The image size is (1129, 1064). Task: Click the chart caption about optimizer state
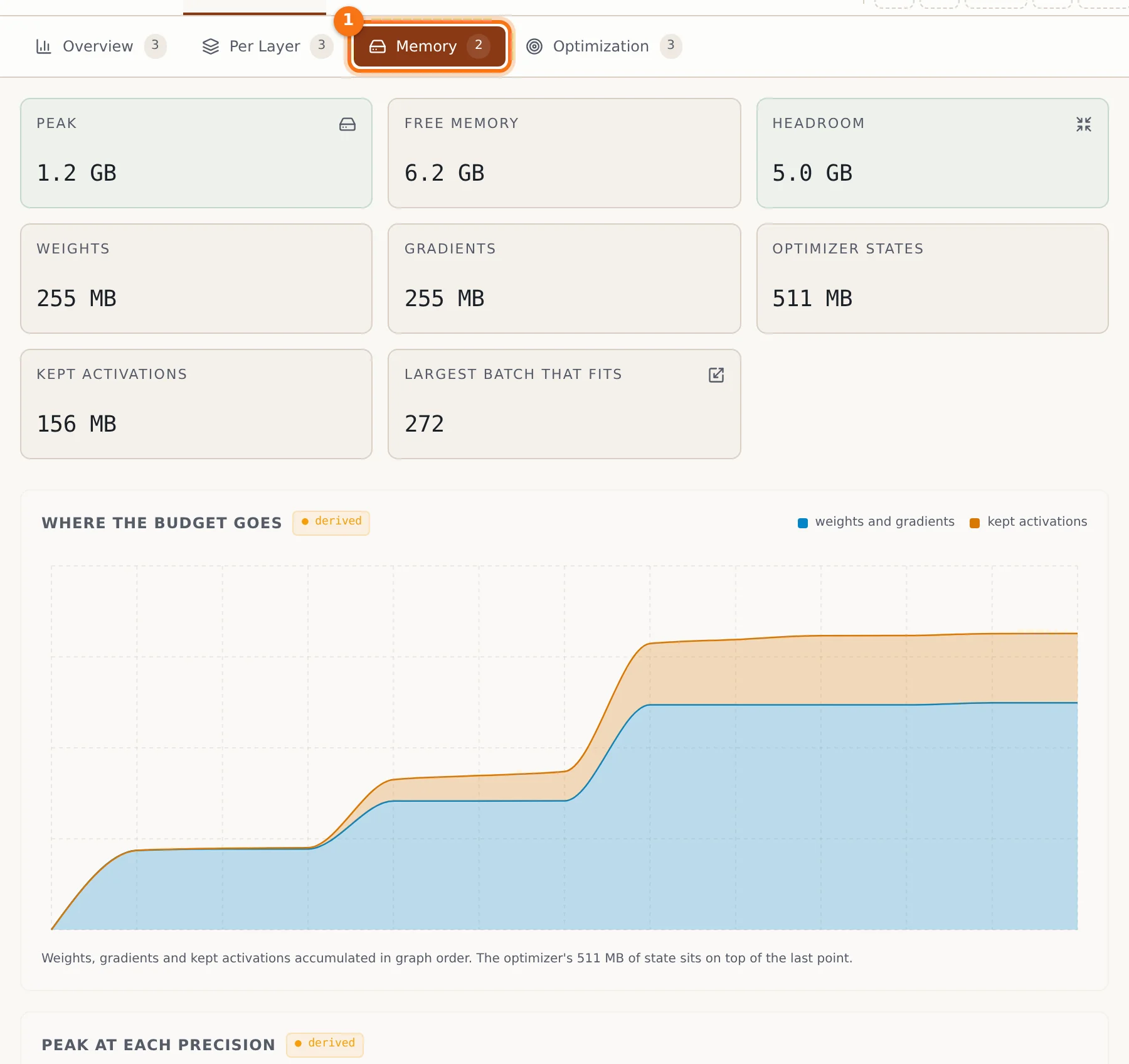[x=447, y=959]
